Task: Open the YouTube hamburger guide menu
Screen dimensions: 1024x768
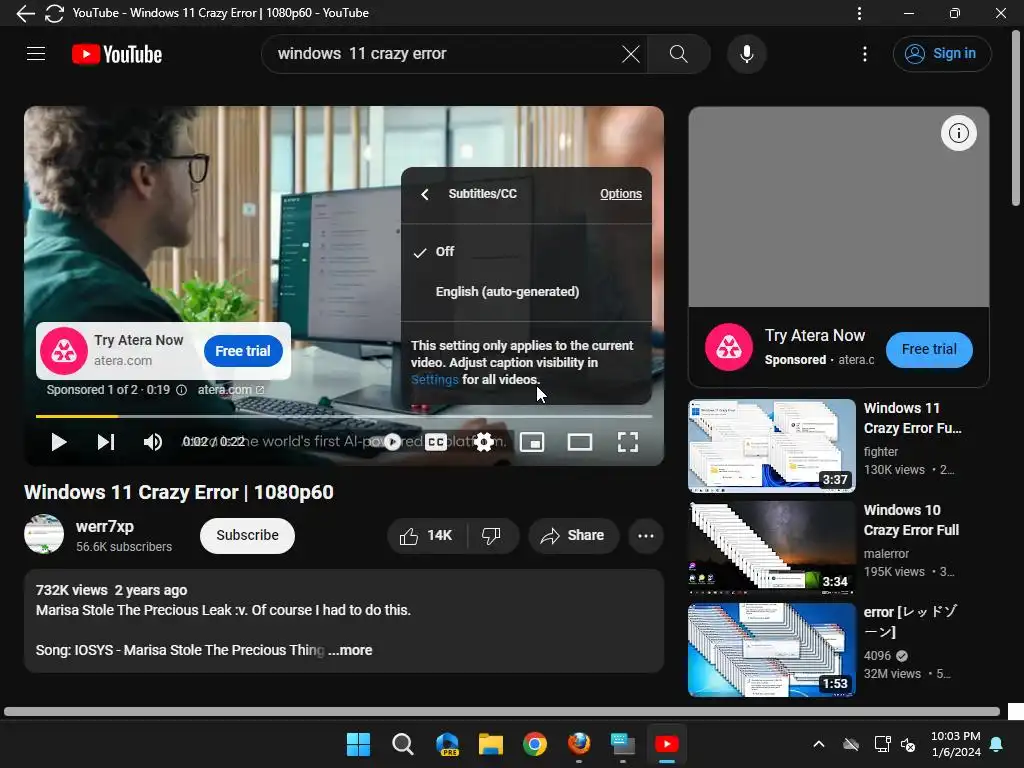Action: coord(36,54)
